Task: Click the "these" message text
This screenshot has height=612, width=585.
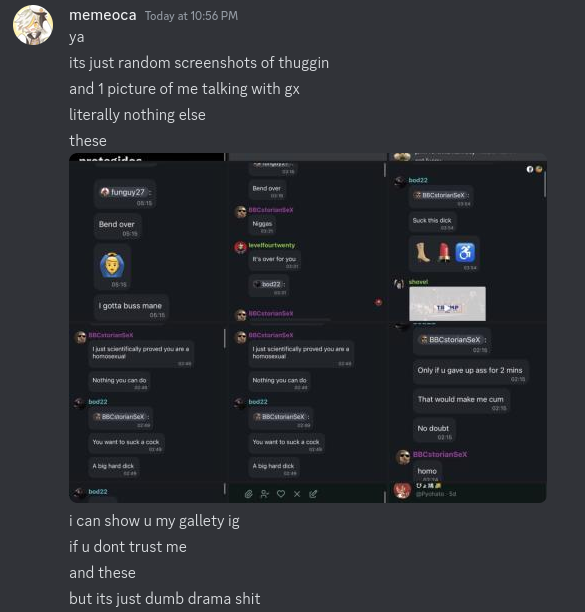Action: (88, 141)
